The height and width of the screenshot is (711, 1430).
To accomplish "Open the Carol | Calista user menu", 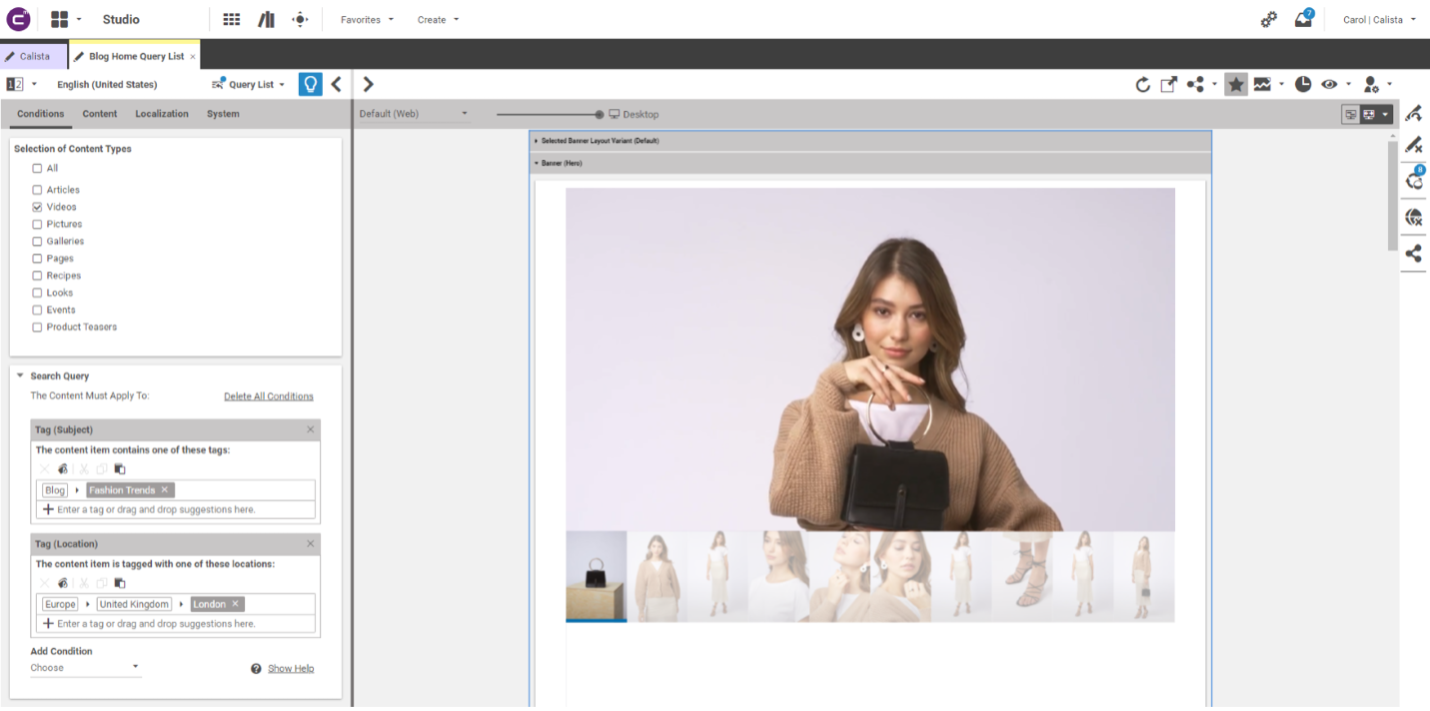I will click(1379, 19).
